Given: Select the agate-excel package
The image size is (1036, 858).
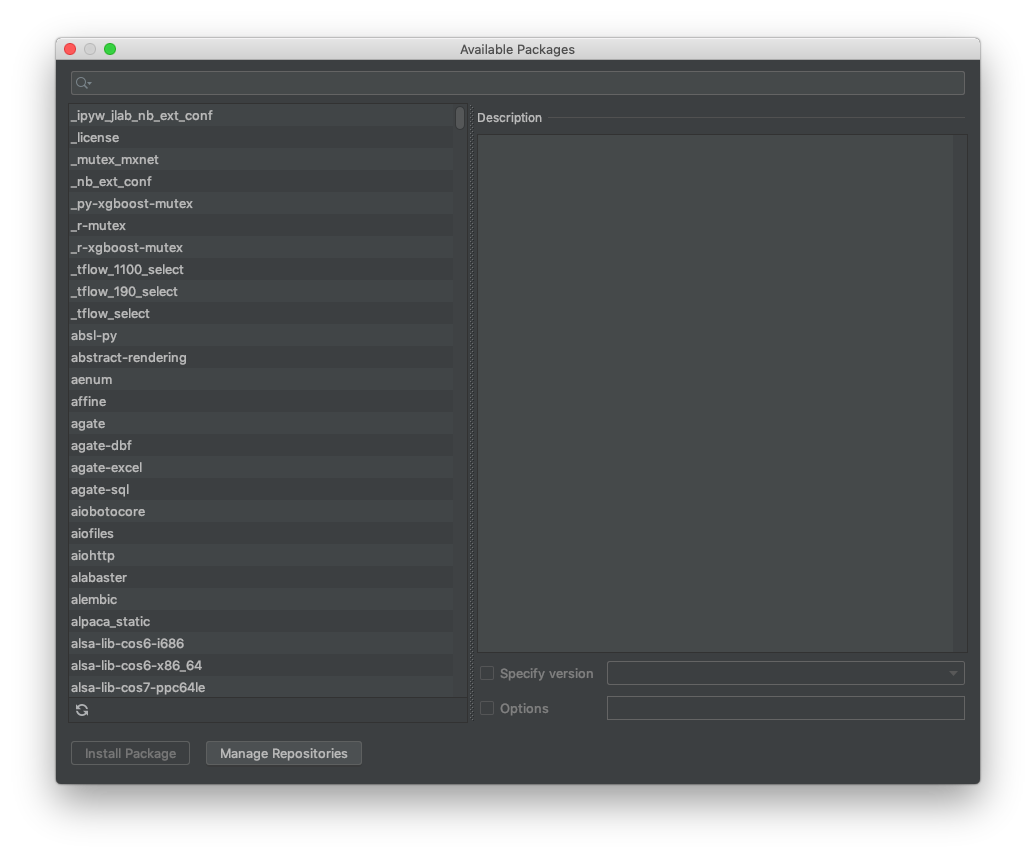Looking at the screenshot, I should [x=262, y=468].
